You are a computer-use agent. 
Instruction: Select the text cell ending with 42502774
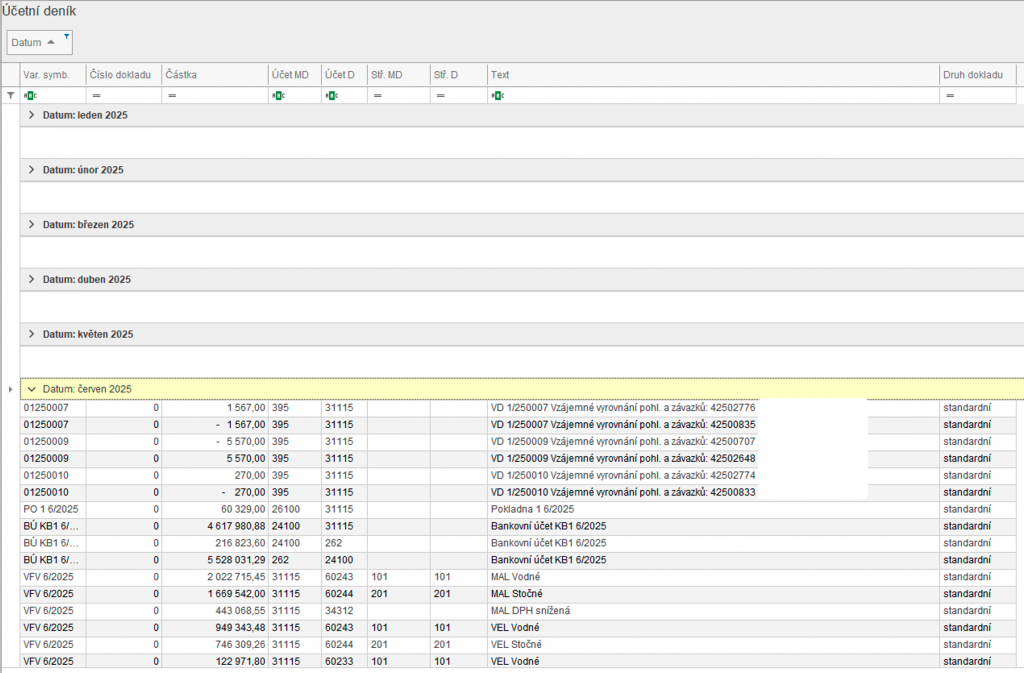(x=713, y=475)
